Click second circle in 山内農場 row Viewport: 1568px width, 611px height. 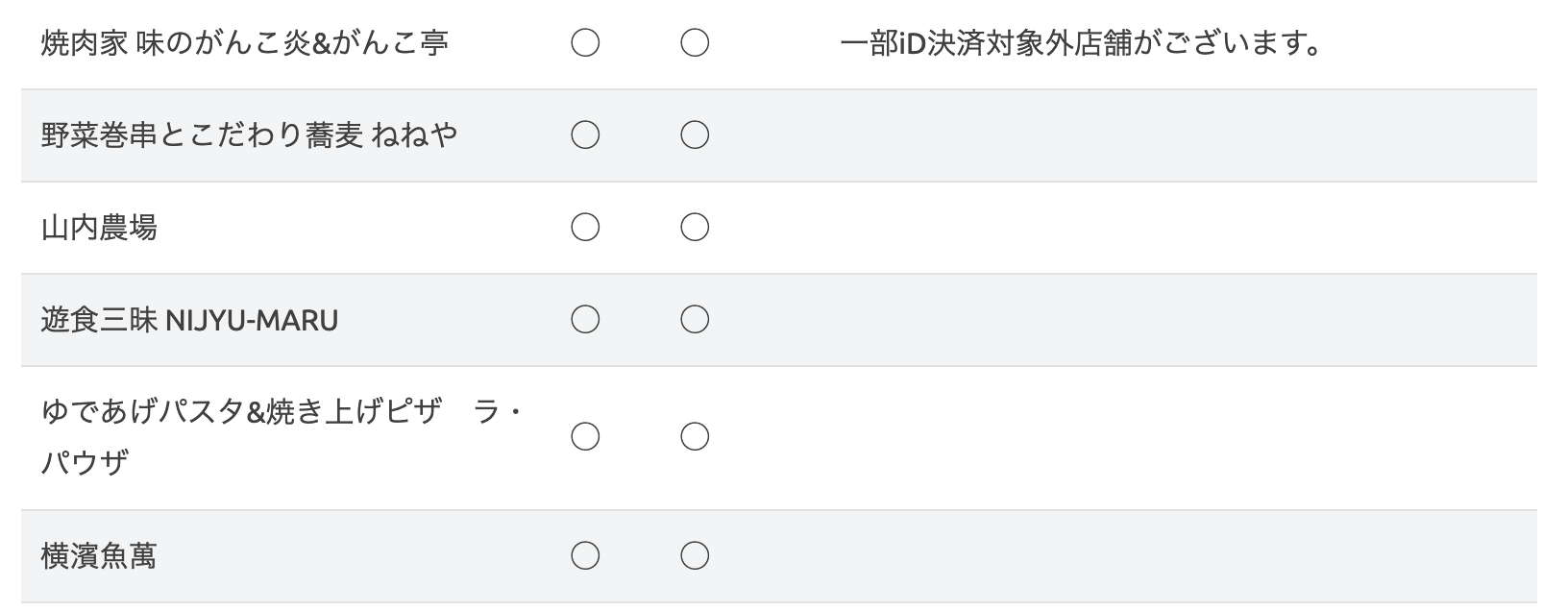(x=695, y=228)
